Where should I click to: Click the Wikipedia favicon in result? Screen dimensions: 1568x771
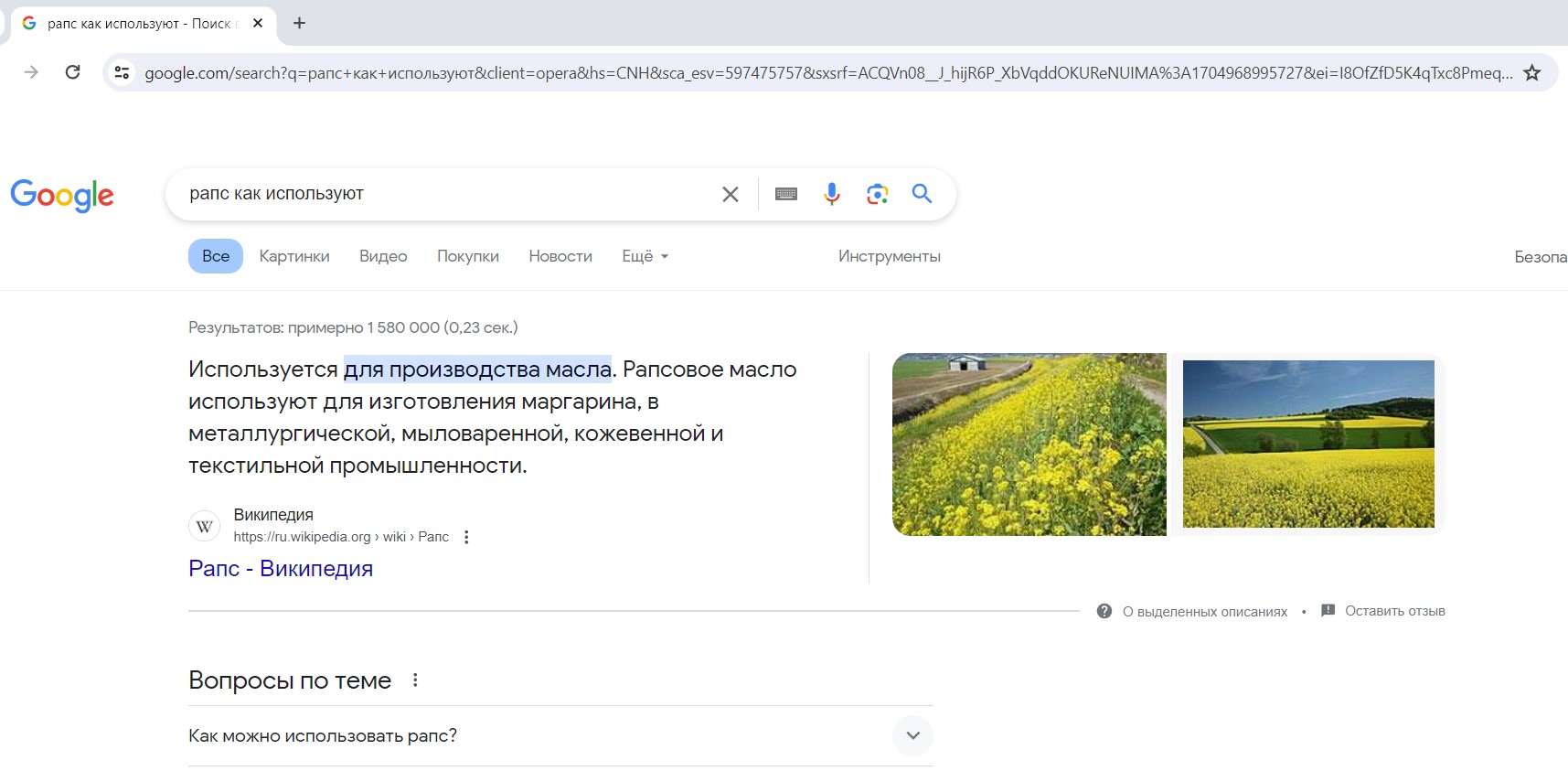click(x=205, y=526)
